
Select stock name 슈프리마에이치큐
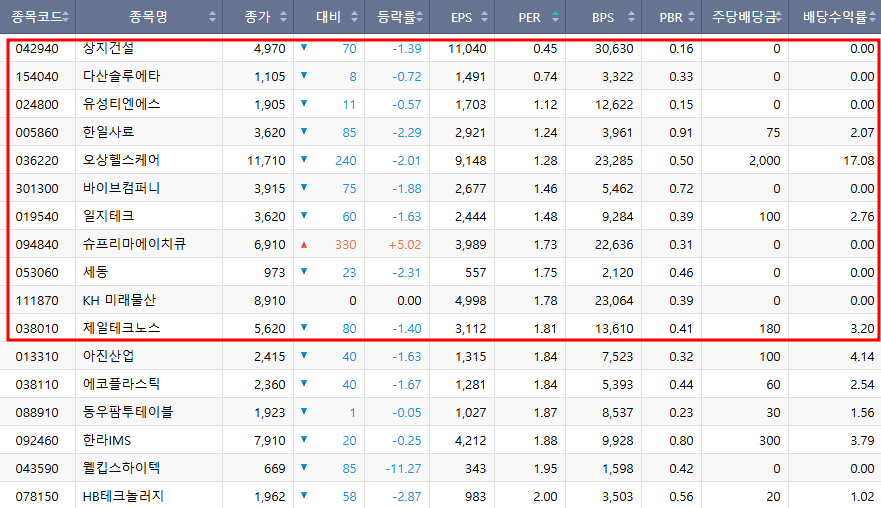134,244
